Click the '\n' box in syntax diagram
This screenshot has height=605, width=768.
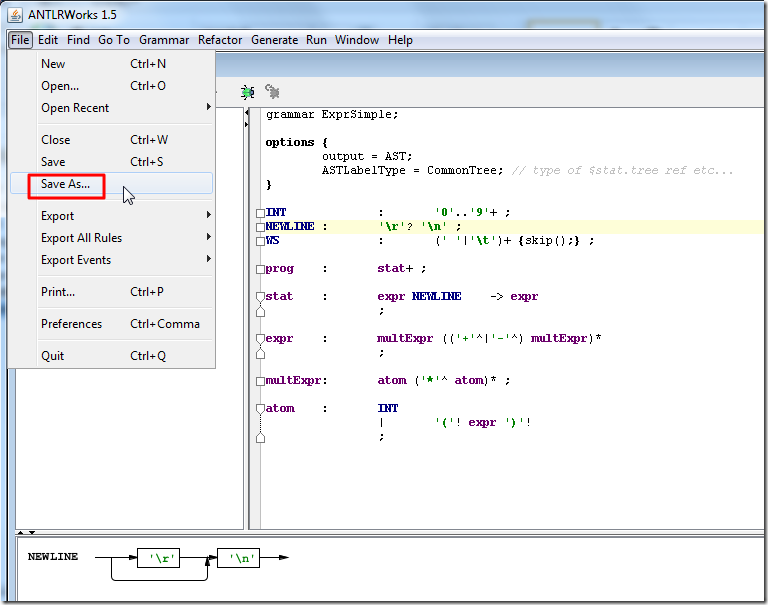239,559
